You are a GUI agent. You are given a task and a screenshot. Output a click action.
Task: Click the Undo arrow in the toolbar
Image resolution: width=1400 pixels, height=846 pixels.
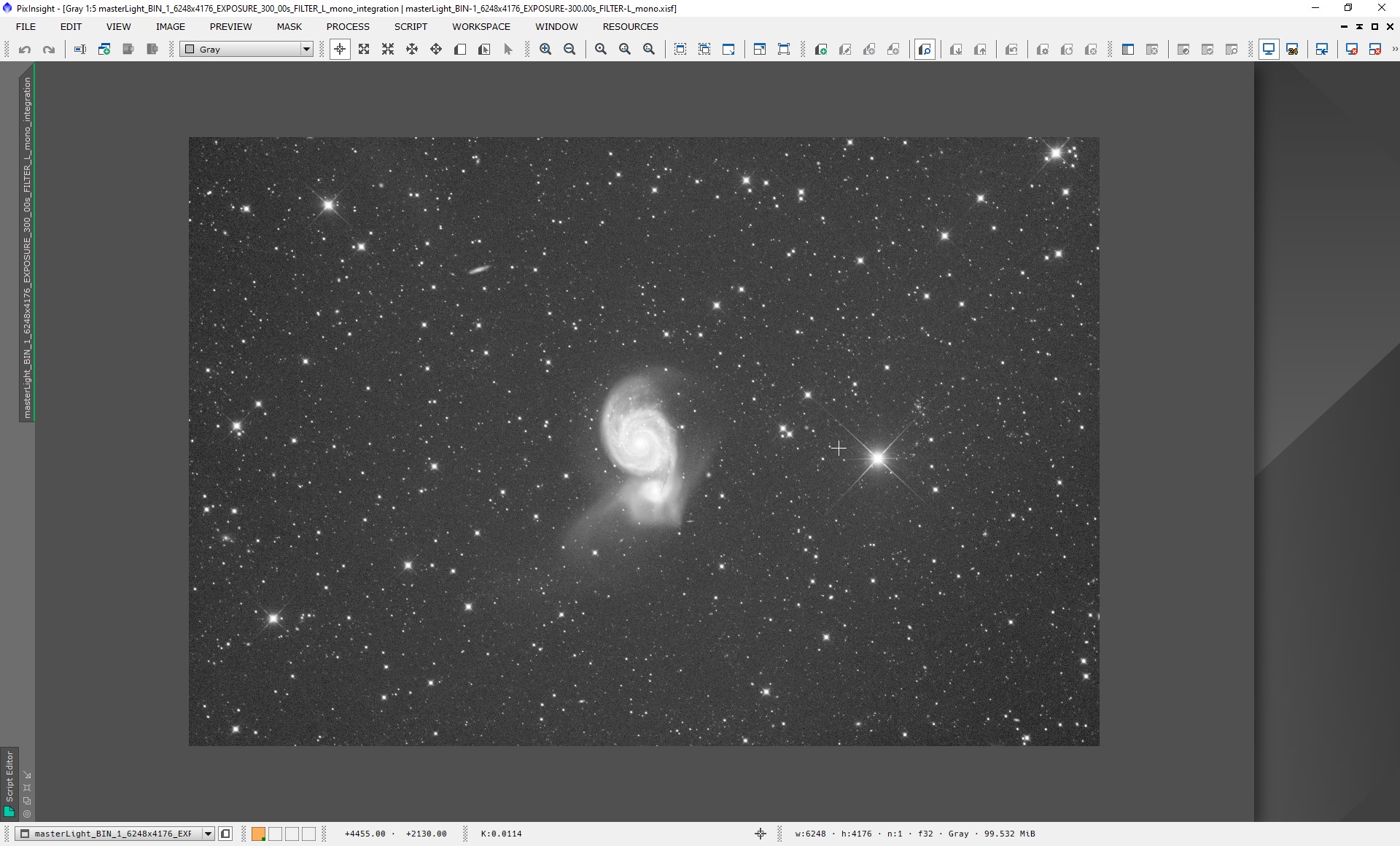[x=25, y=50]
